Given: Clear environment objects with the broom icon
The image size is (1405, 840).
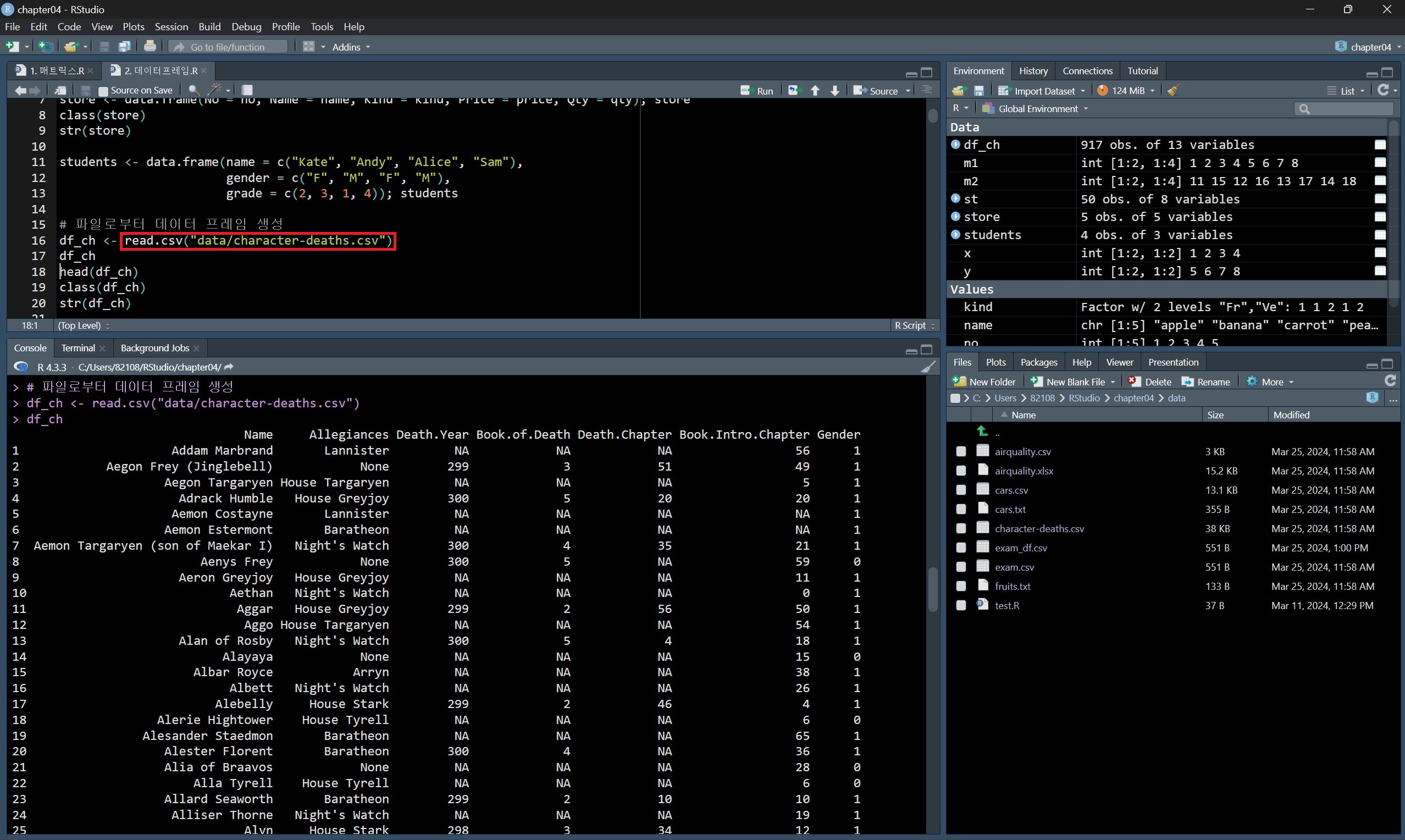Looking at the screenshot, I should coord(1174,91).
